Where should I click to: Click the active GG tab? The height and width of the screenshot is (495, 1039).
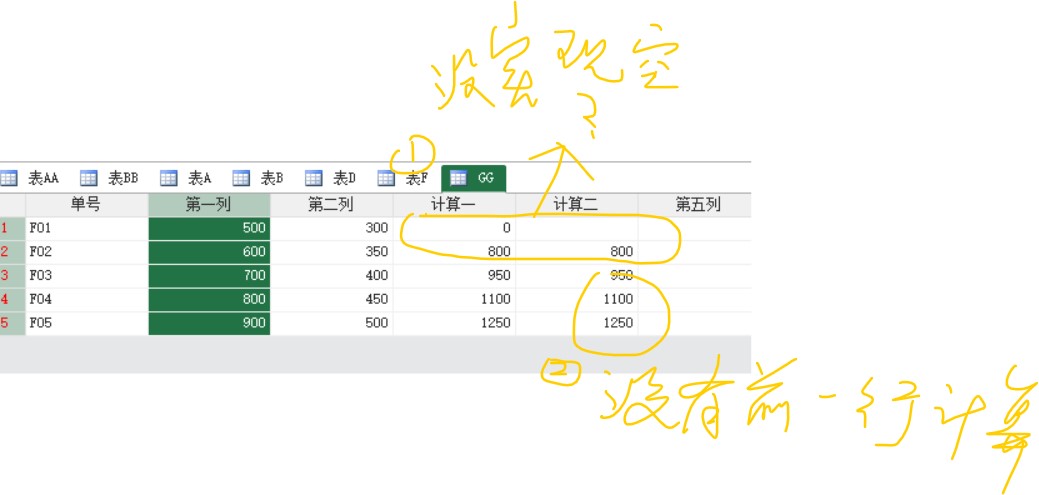pyautogui.click(x=474, y=178)
